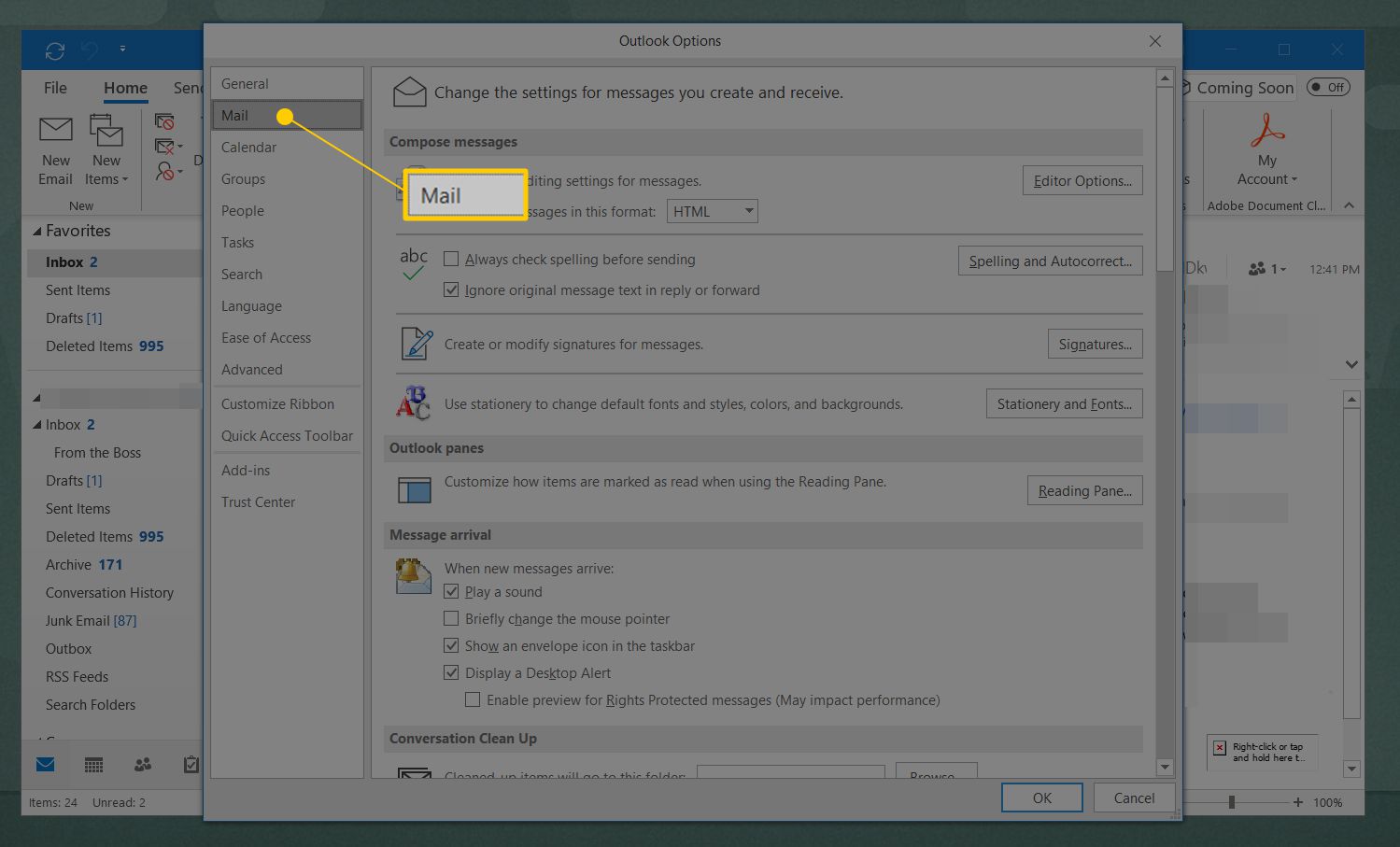Image resolution: width=1400 pixels, height=847 pixels.
Task: Select the Home ribbon tab
Action: tap(125, 88)
